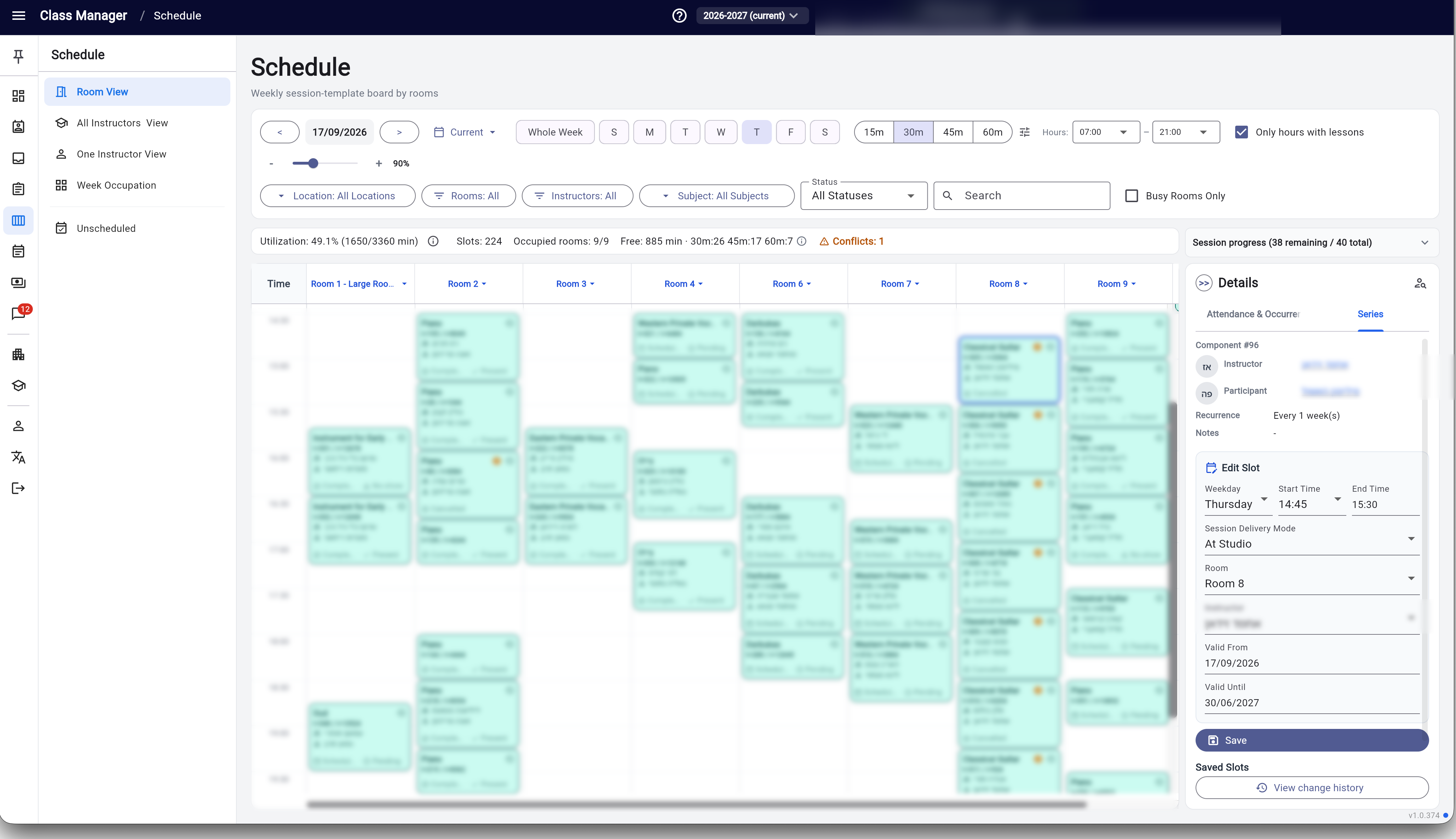
Task: Open the dashboard grid icon in sidebar
Action: coord(18,96)
